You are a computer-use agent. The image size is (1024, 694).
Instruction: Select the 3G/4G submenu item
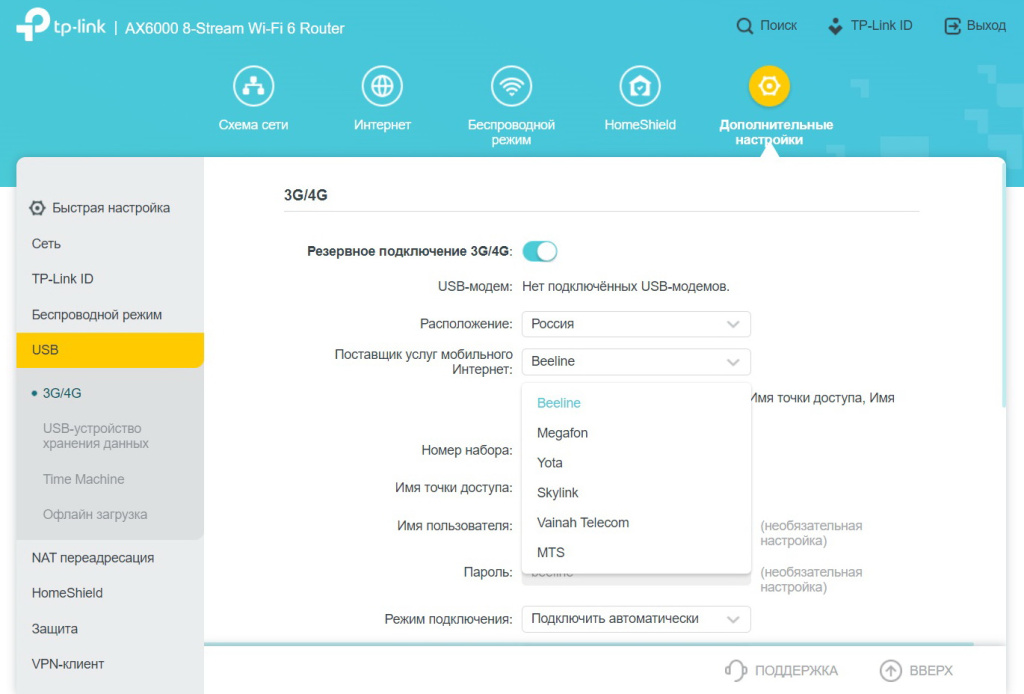pyautogui.click(x=62, y=393)
